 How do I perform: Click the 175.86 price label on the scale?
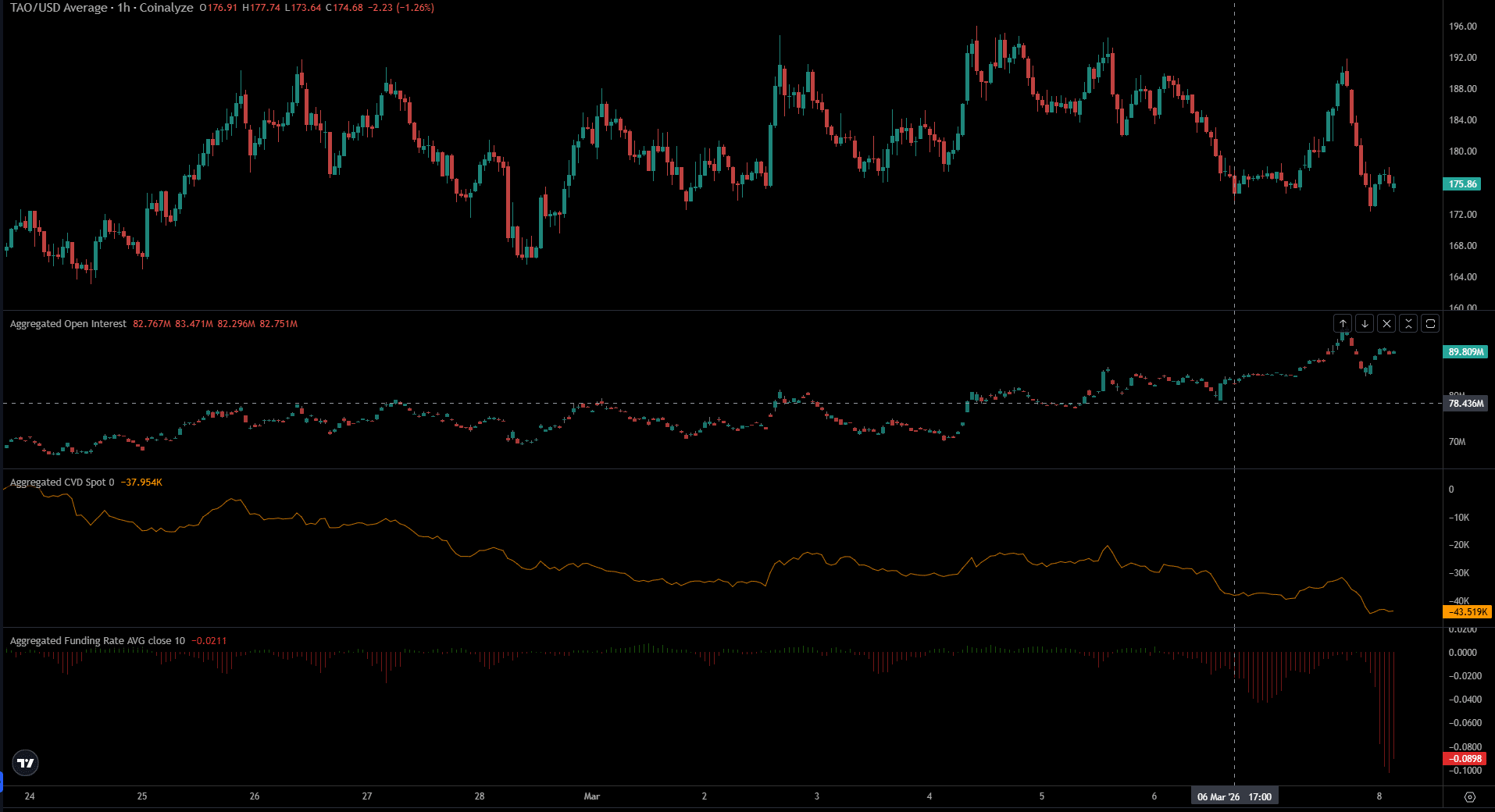(1462, 183)
